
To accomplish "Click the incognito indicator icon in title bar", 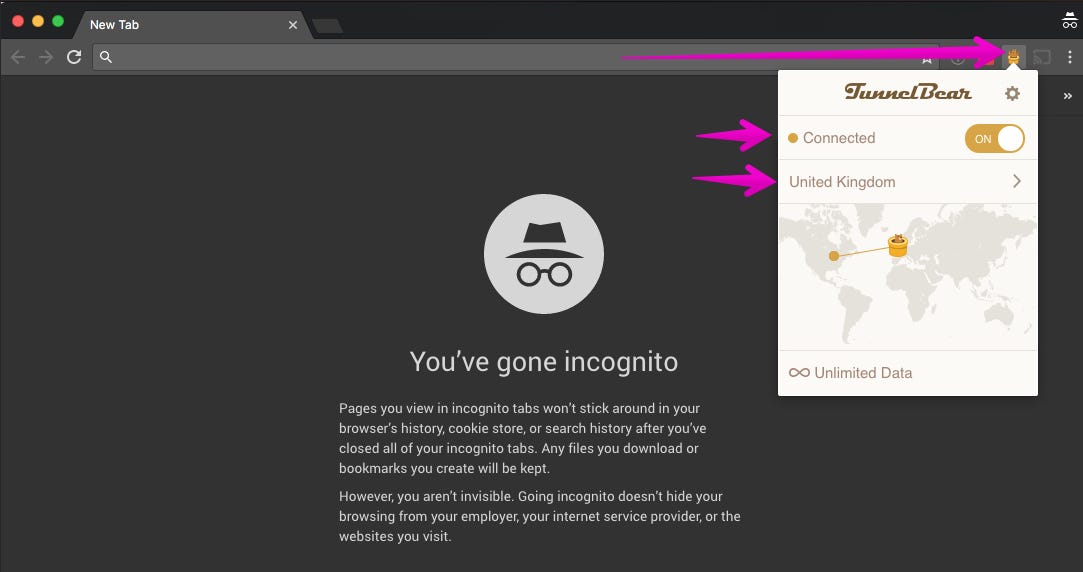I will 1069,21.
